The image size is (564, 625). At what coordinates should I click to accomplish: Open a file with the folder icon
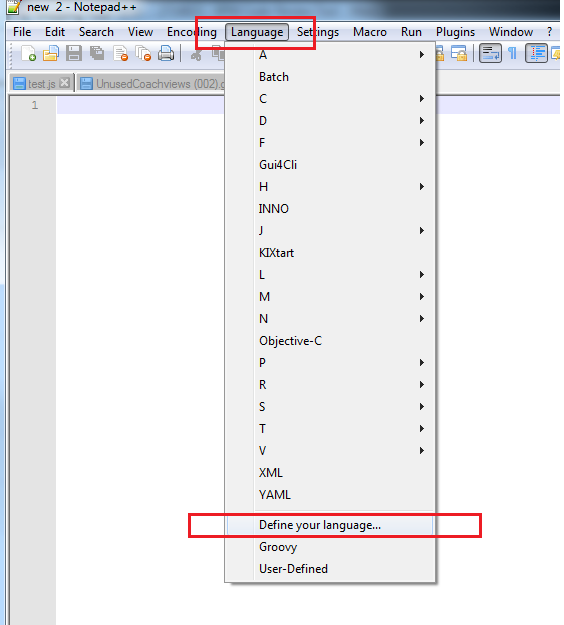coord(51,53)
